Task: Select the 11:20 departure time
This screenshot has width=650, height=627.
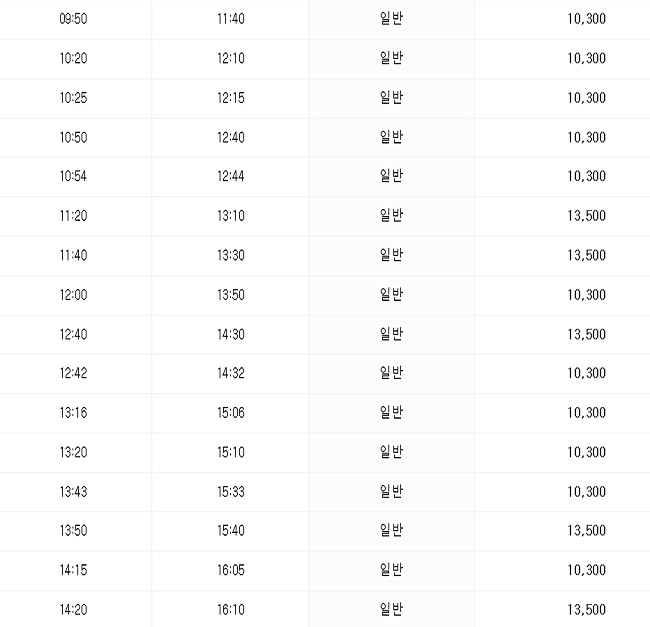Action: [x=73, y=215]
